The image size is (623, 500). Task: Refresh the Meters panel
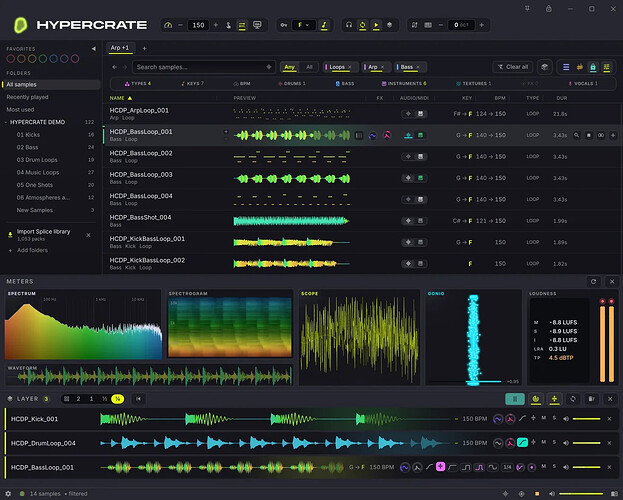tap(593, 282)
